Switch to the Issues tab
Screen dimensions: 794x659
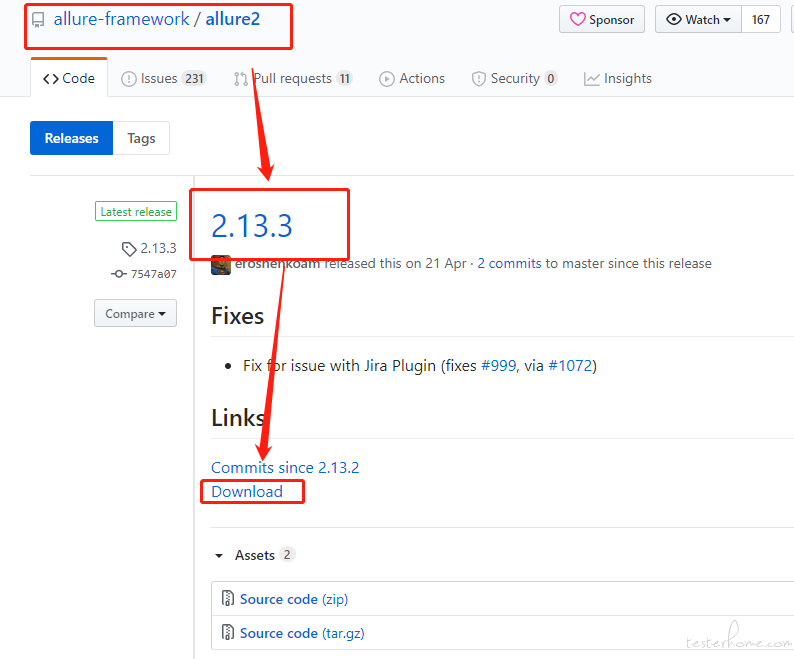point(163,79)
